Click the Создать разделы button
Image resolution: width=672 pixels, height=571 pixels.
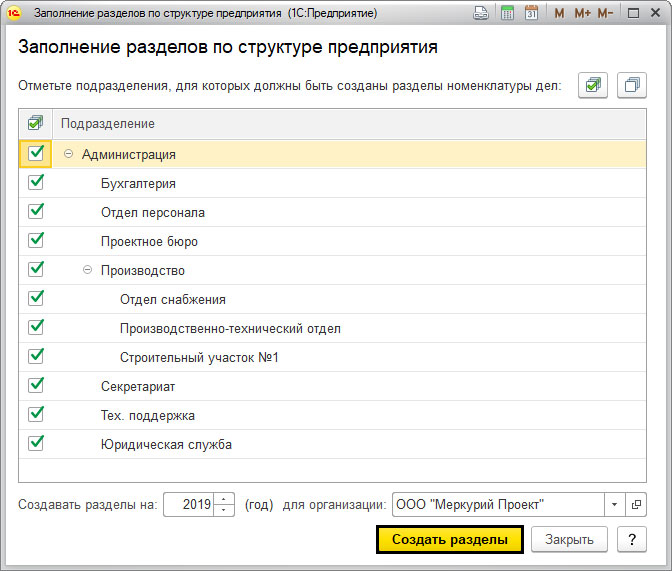click(450, 539)
